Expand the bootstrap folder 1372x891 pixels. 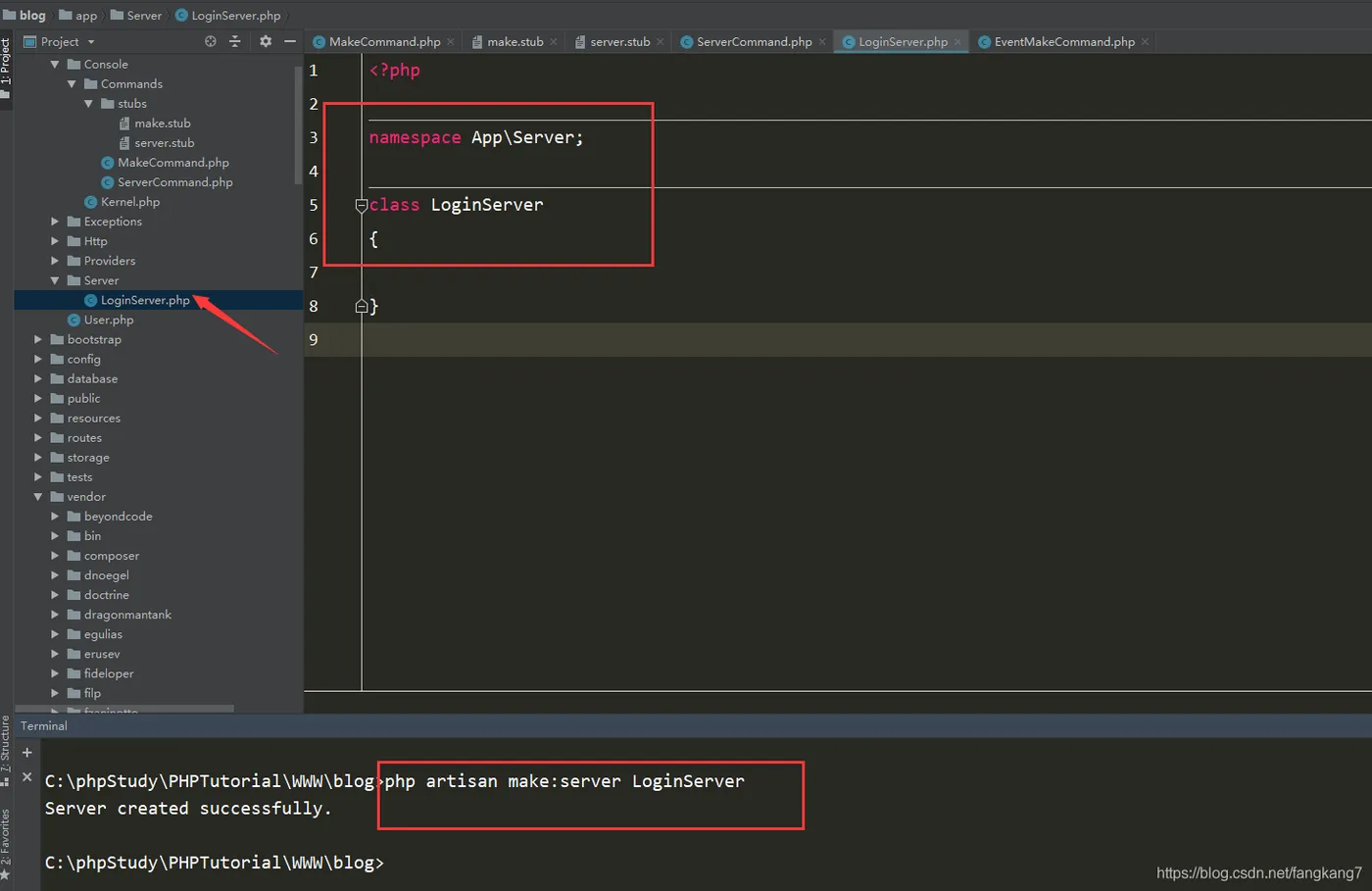pos(38,339)
